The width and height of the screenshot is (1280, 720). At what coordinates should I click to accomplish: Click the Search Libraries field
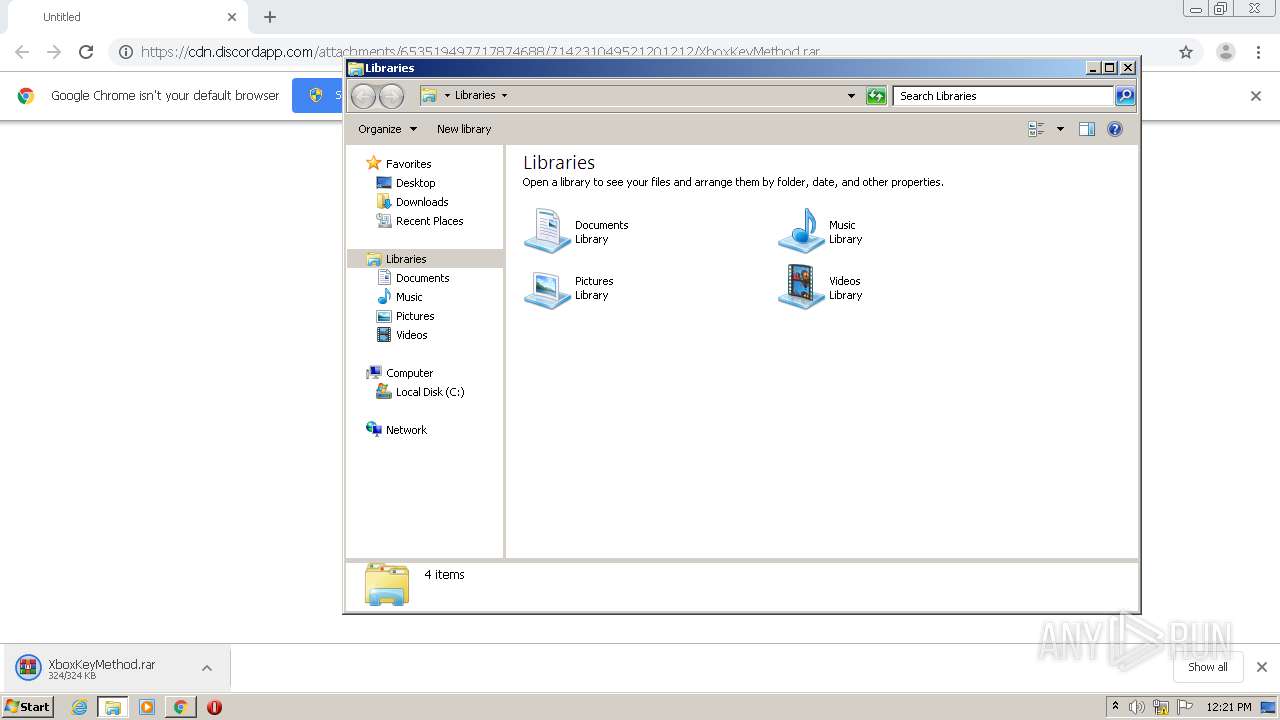point(1003,96)
